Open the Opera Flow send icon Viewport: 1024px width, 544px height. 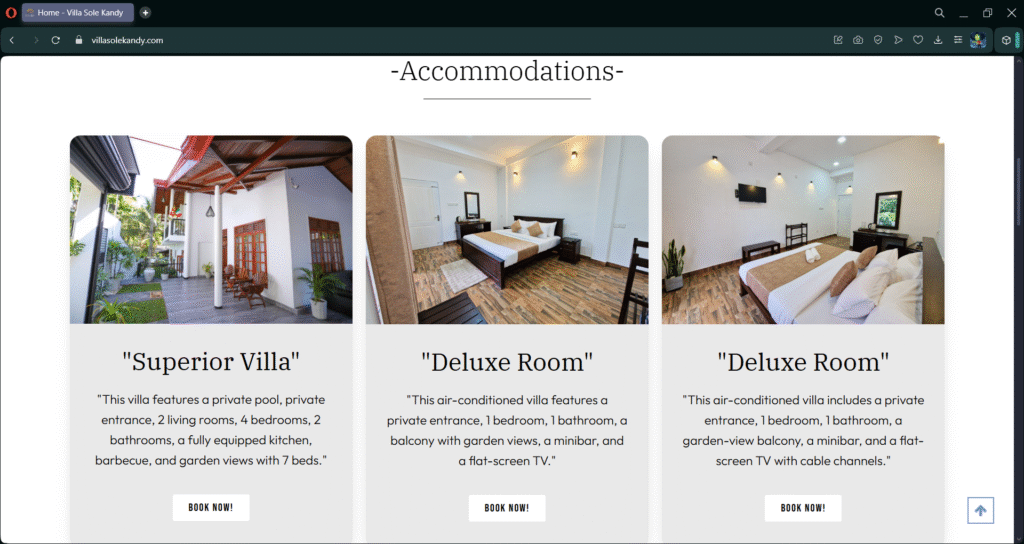point(898,40)
